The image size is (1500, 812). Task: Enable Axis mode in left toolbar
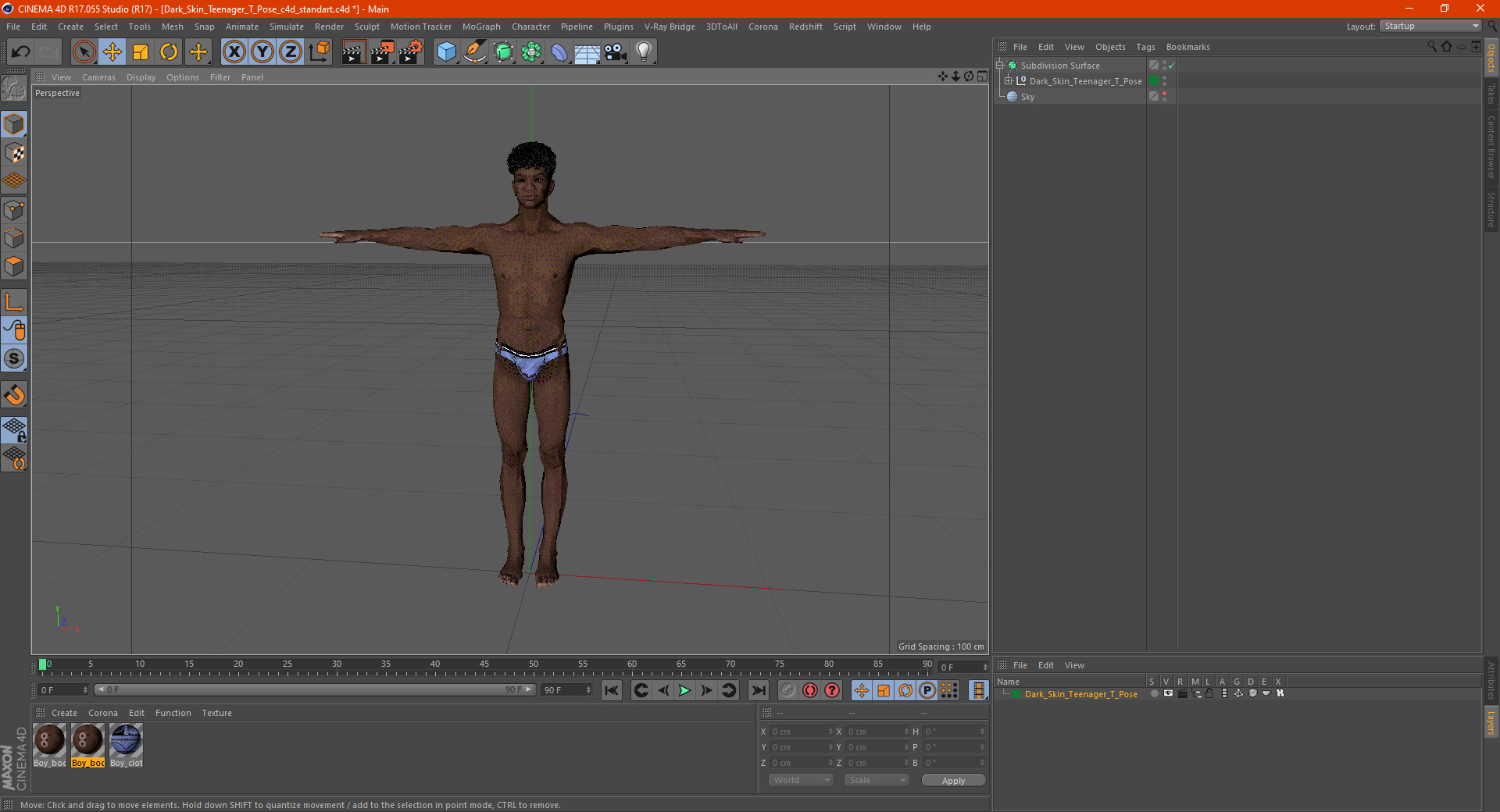[14, 302]
